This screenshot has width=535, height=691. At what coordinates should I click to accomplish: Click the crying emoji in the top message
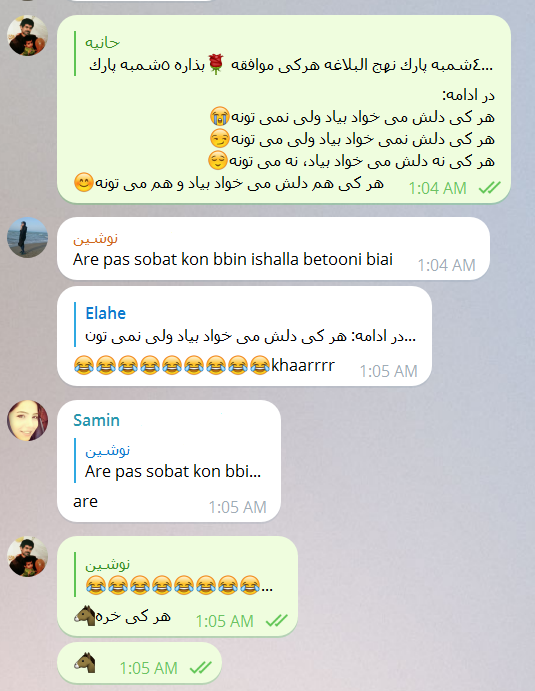point(220,117)
